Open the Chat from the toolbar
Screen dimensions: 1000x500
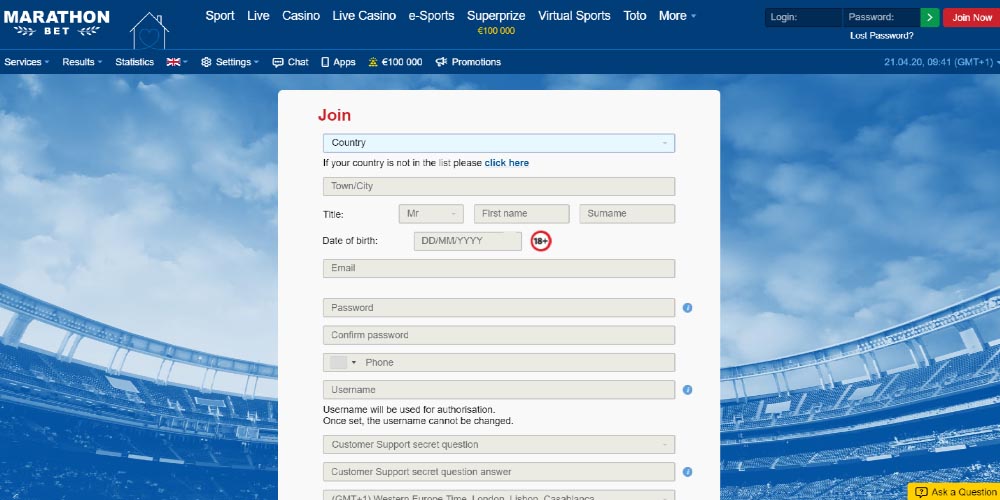pyautogui.click(x=290, y=62)
